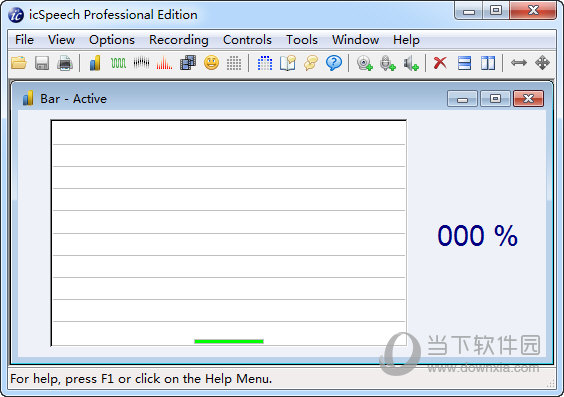Click the 'Bar - Active' title text

coord(73,99)
